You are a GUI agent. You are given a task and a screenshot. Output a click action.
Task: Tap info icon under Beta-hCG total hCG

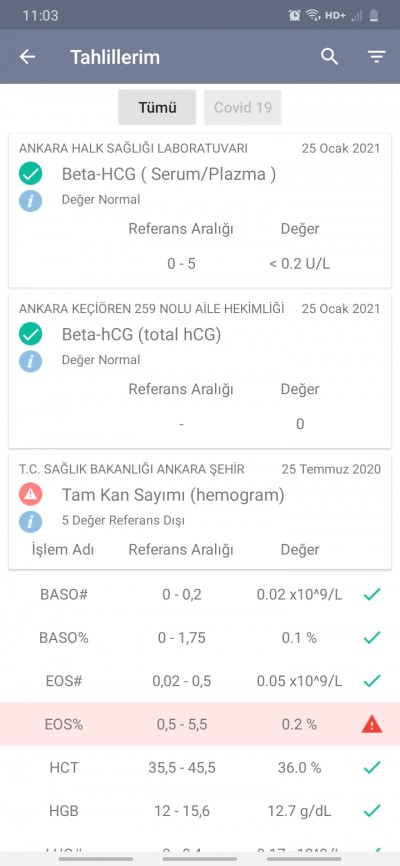pyautogui.click(x=30, y=361)
